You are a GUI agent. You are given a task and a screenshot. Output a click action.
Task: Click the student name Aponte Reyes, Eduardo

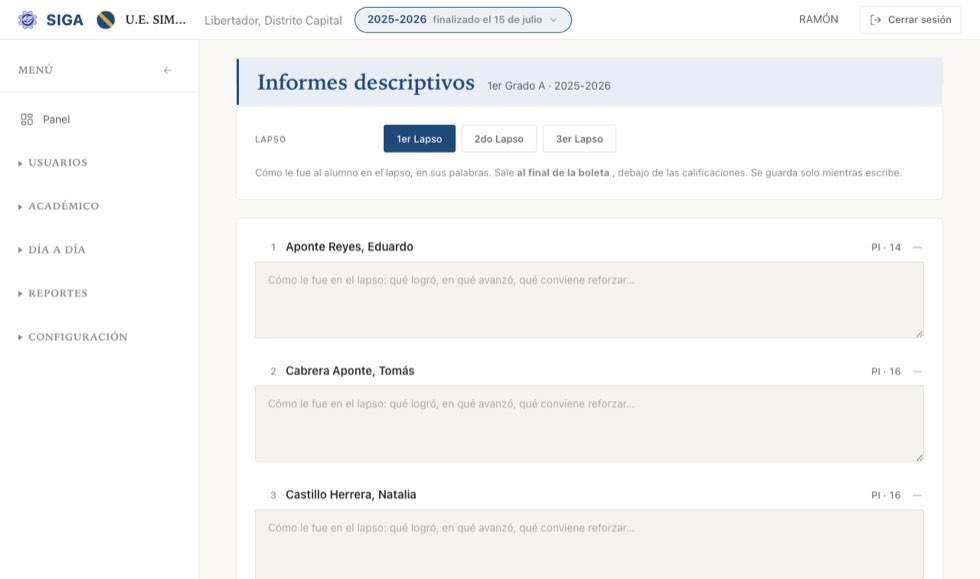tap(349, 247)
